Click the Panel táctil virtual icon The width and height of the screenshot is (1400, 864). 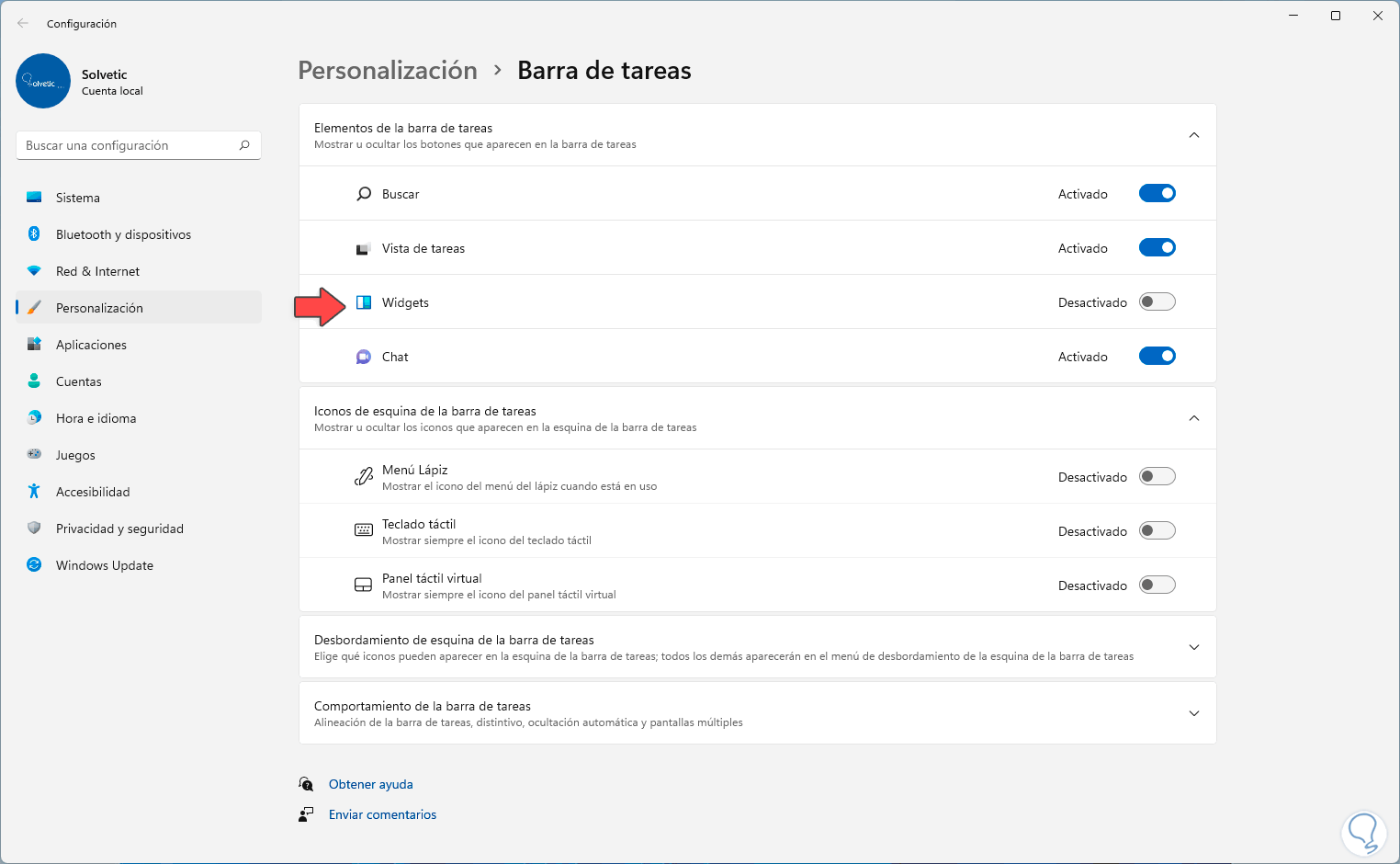tap(364, 585)
